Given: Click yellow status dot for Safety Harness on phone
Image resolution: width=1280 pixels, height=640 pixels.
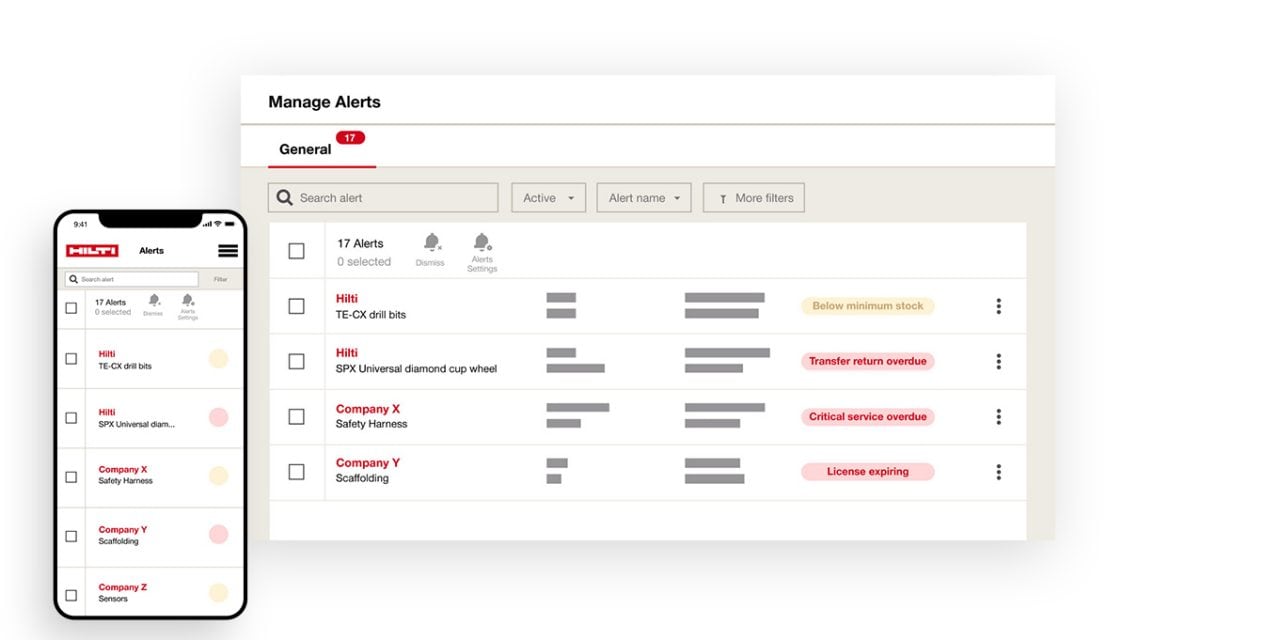Looking at the screenshot, I should coord(218,476).
